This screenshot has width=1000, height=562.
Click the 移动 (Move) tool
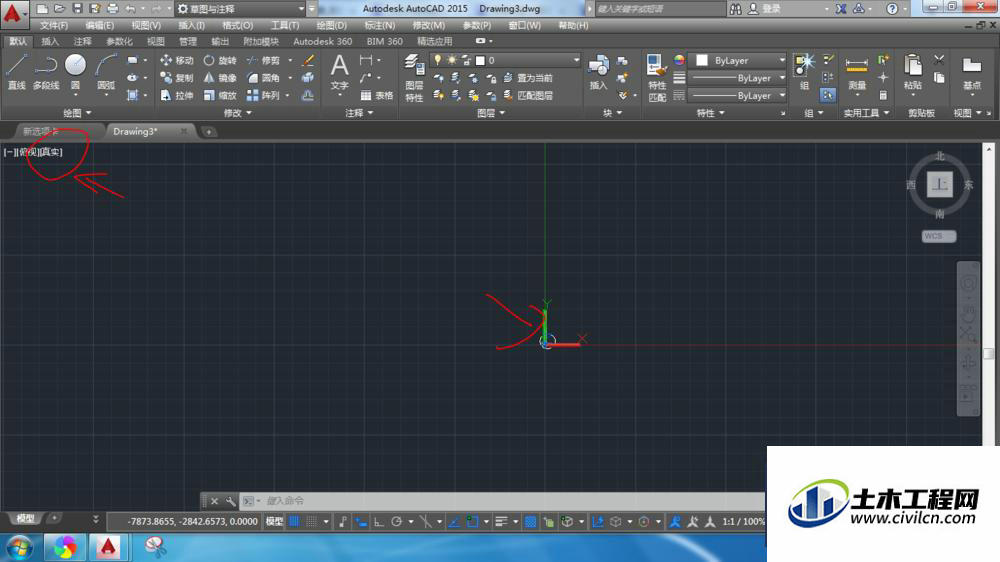click(x=177, y=60)
